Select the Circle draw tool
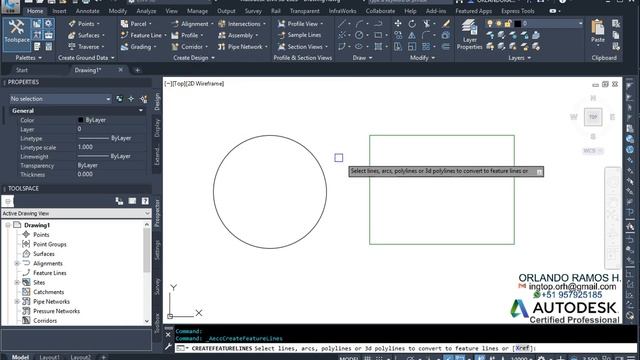640x360 pixels. point(359,35)
